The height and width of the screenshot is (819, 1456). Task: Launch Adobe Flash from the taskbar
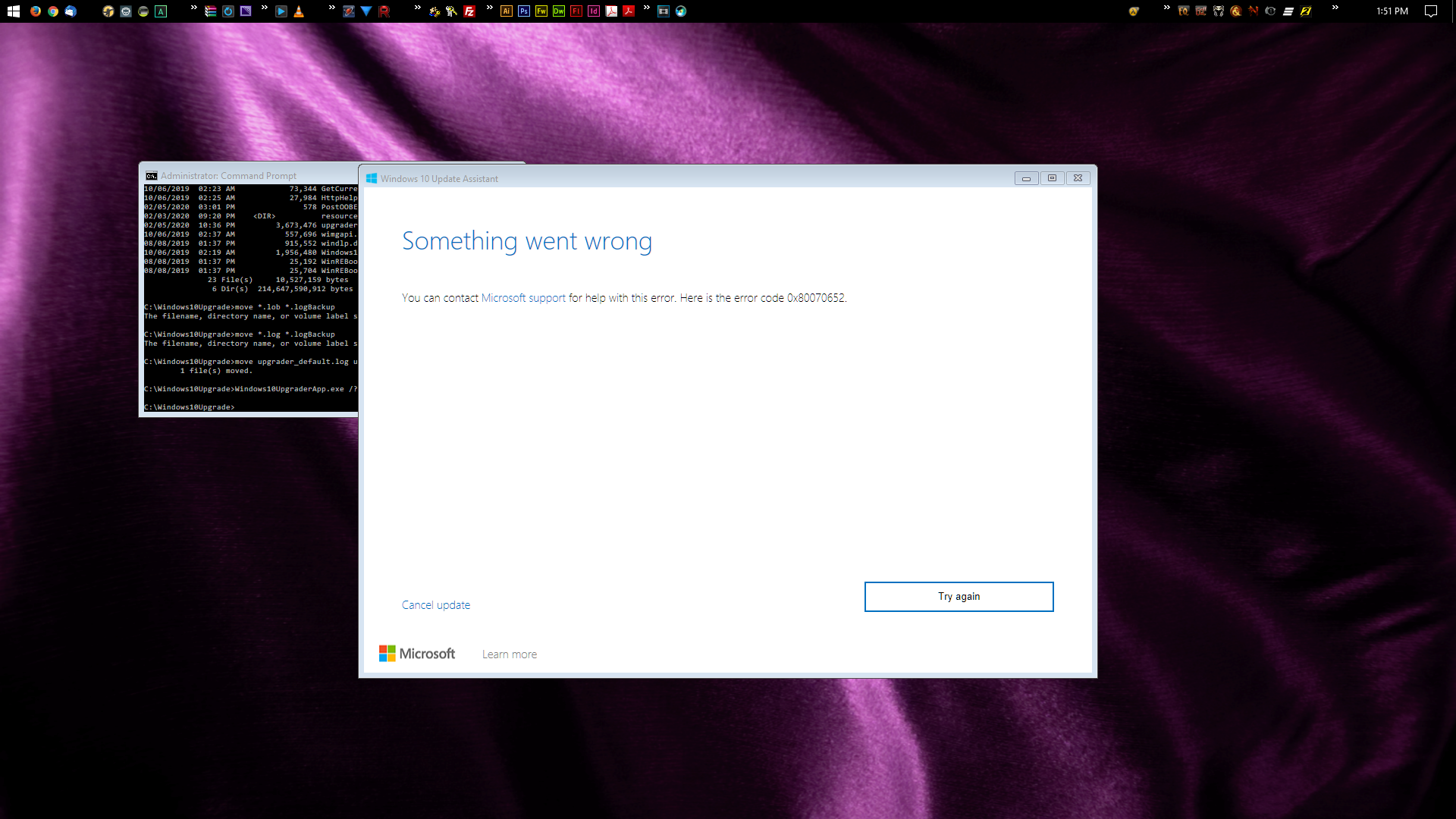point(576,11)
